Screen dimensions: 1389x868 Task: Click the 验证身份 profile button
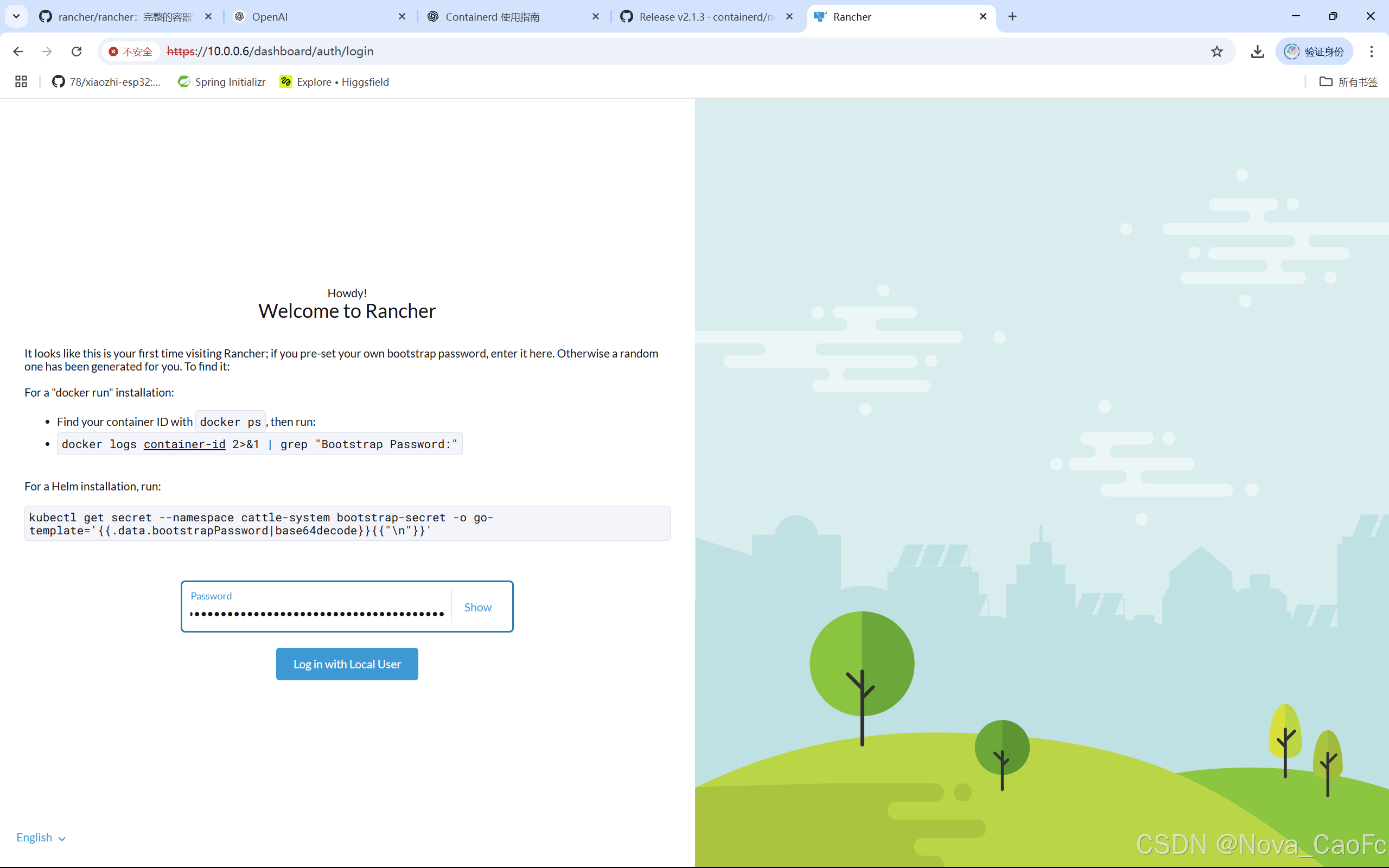pyautogui.click(x=1314, y=52)
